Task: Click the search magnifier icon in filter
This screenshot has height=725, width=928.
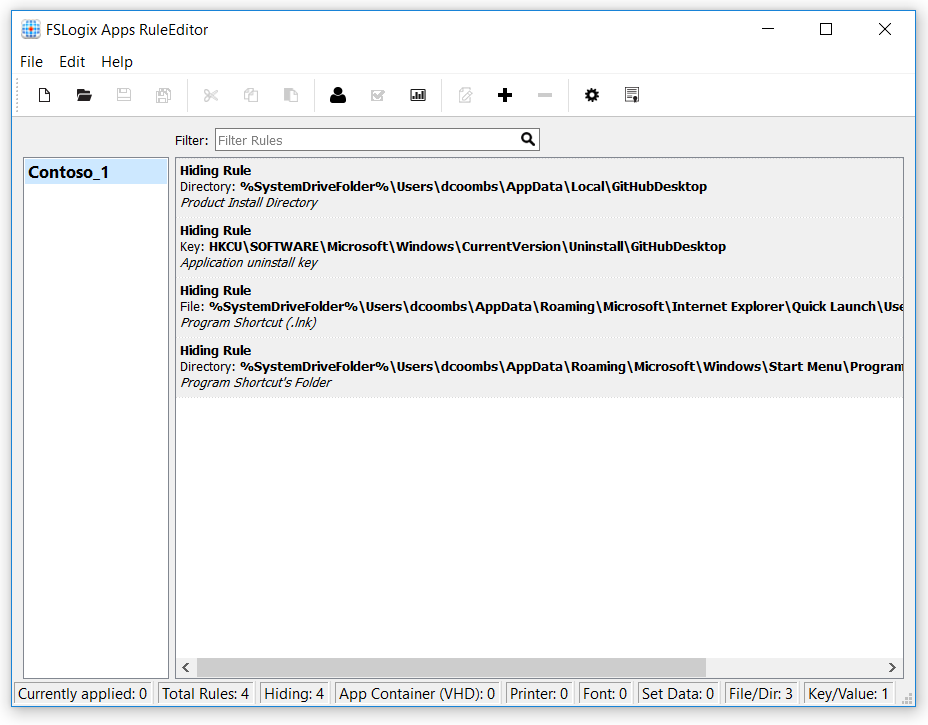Action: [x=528, y=139]
